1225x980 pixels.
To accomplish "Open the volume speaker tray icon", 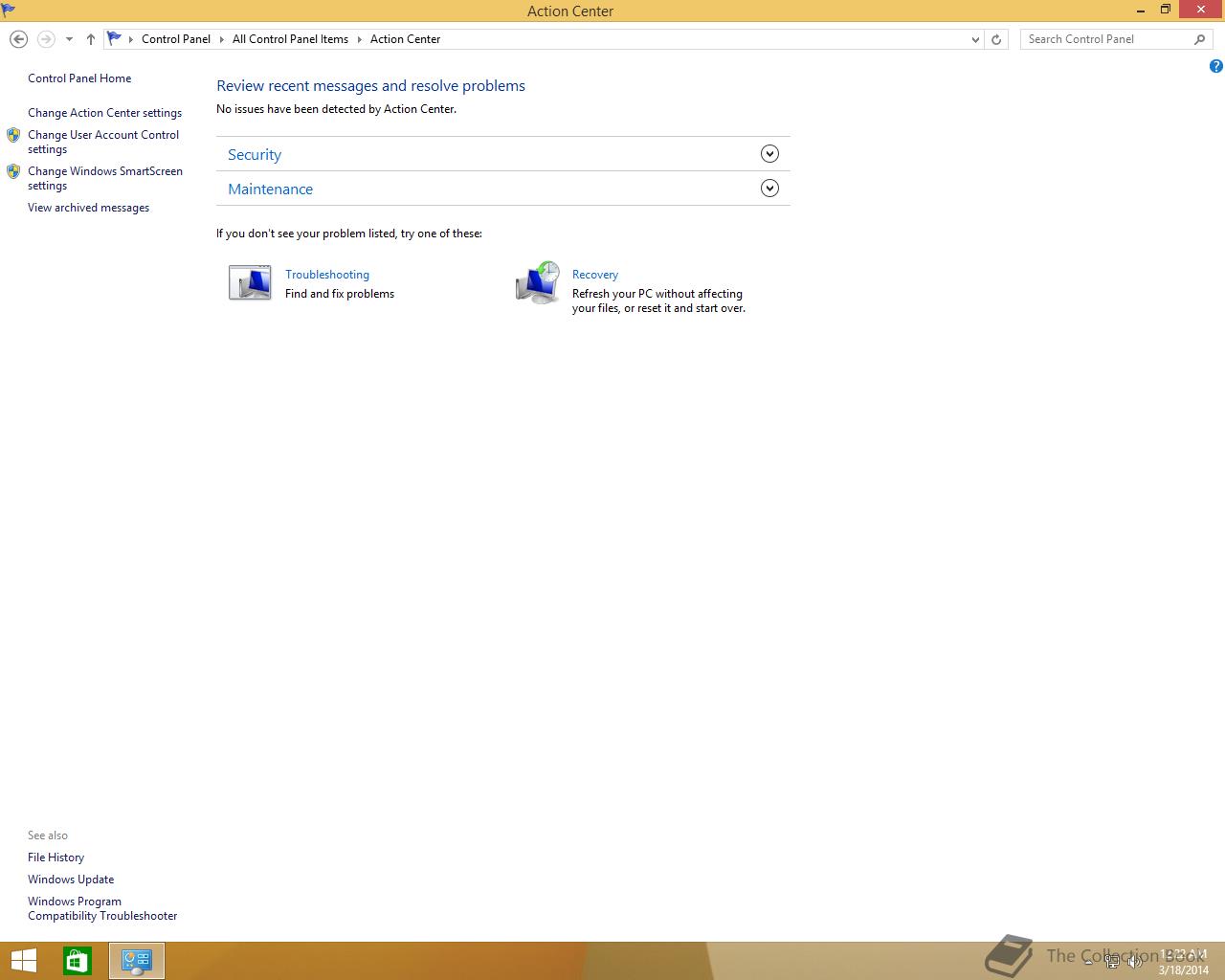I will pyautogui.click(x=1135, y=962).
